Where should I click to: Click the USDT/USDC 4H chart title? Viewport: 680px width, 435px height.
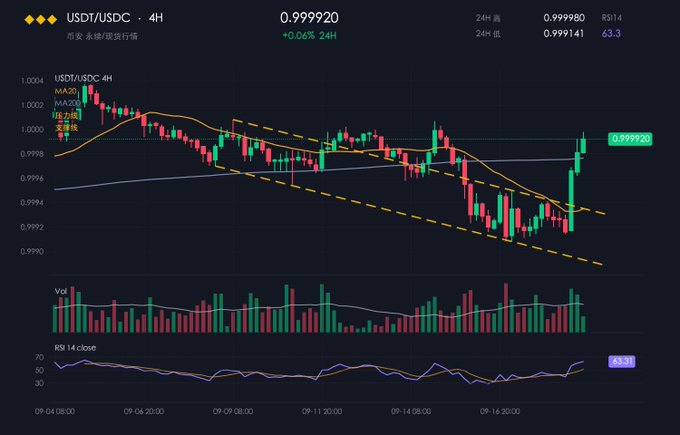(83, 78)
